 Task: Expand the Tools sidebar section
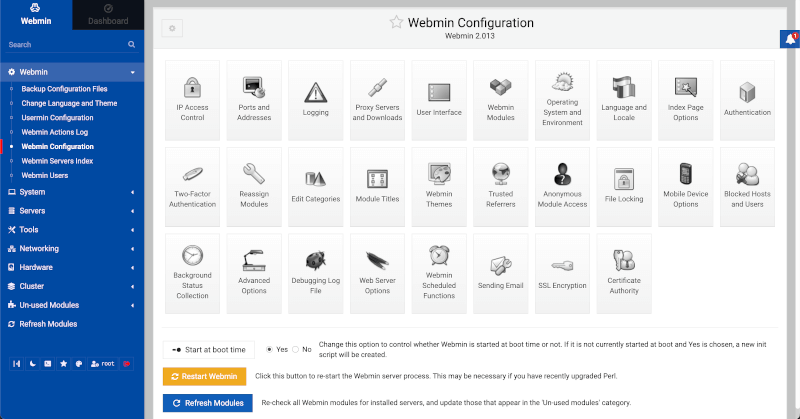coord(72,230)
